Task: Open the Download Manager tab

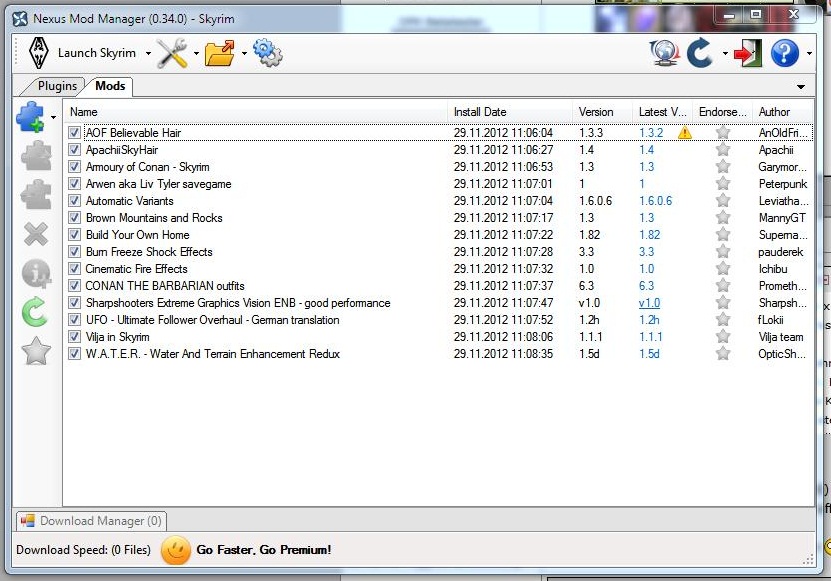Action: tap(91, 521)
